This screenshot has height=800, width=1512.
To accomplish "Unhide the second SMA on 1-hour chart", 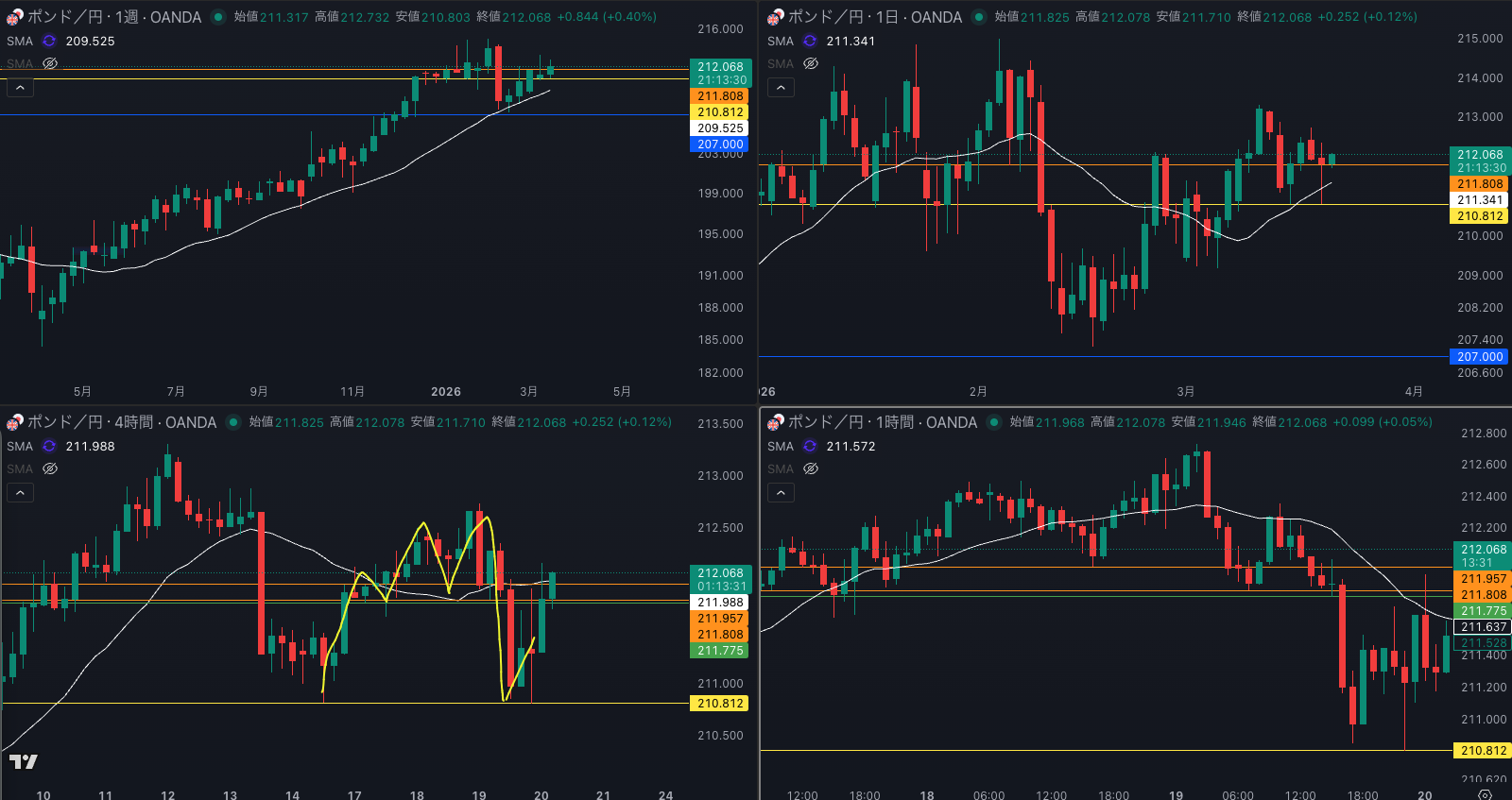I will pos(811,468).
